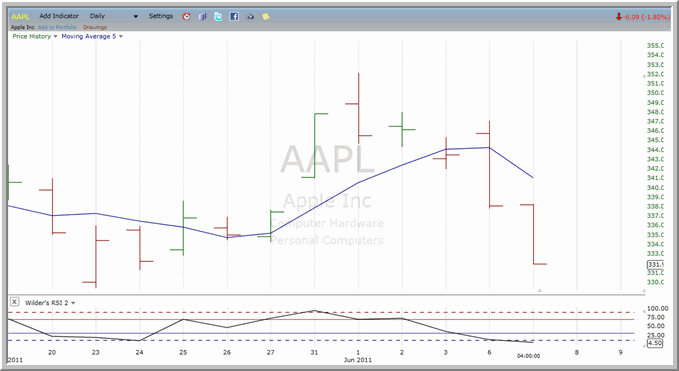This screenshot has width=679, height=371.
Task: Click the Jun 2011 date axis label
Action: click(358, 360)
